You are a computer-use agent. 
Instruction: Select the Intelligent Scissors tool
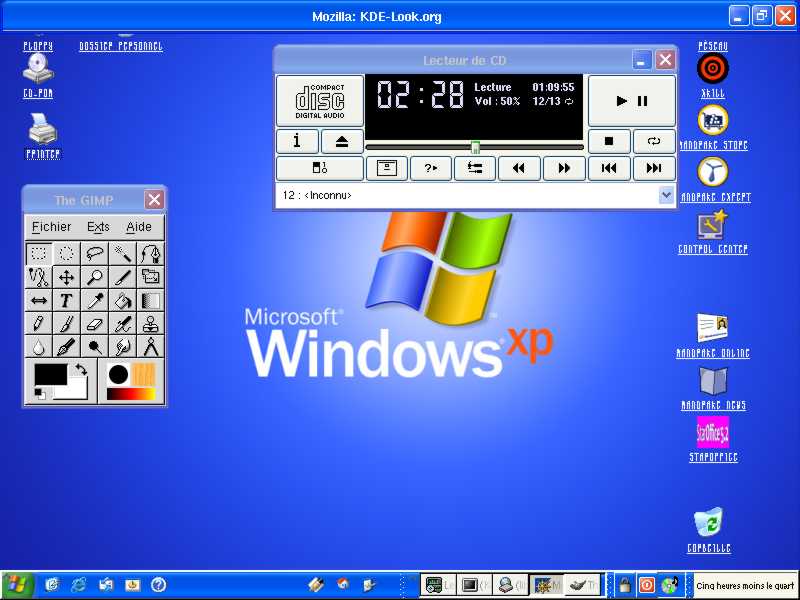point(39,277)
